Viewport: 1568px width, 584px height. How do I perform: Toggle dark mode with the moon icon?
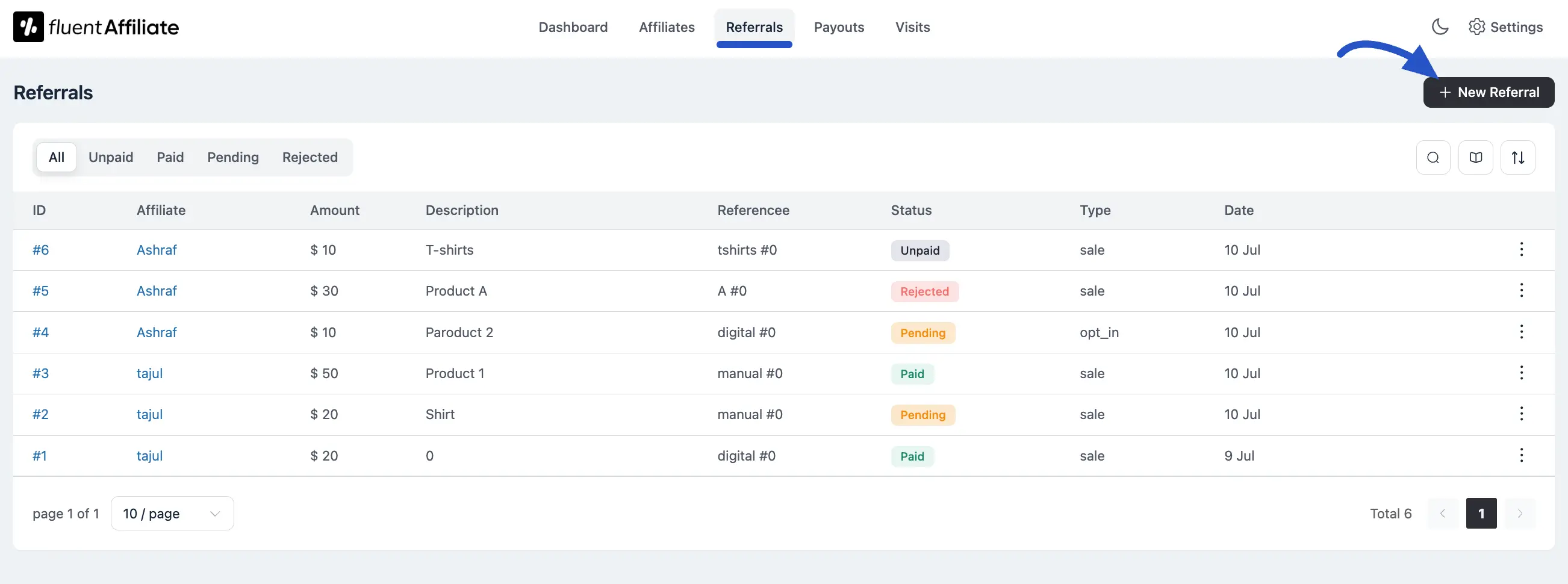tap(1440, 26)
